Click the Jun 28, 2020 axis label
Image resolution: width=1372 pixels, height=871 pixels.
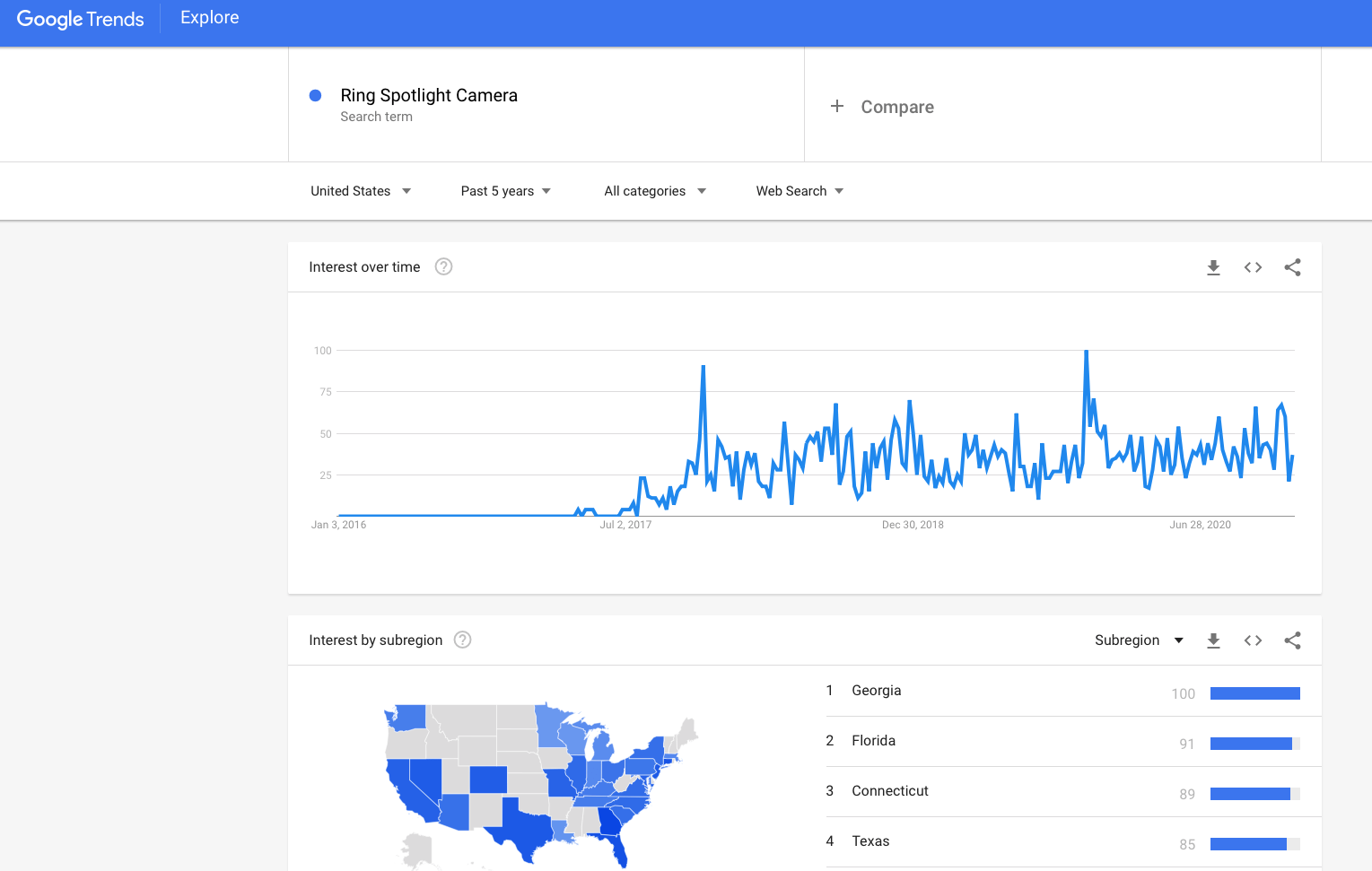1200,525
